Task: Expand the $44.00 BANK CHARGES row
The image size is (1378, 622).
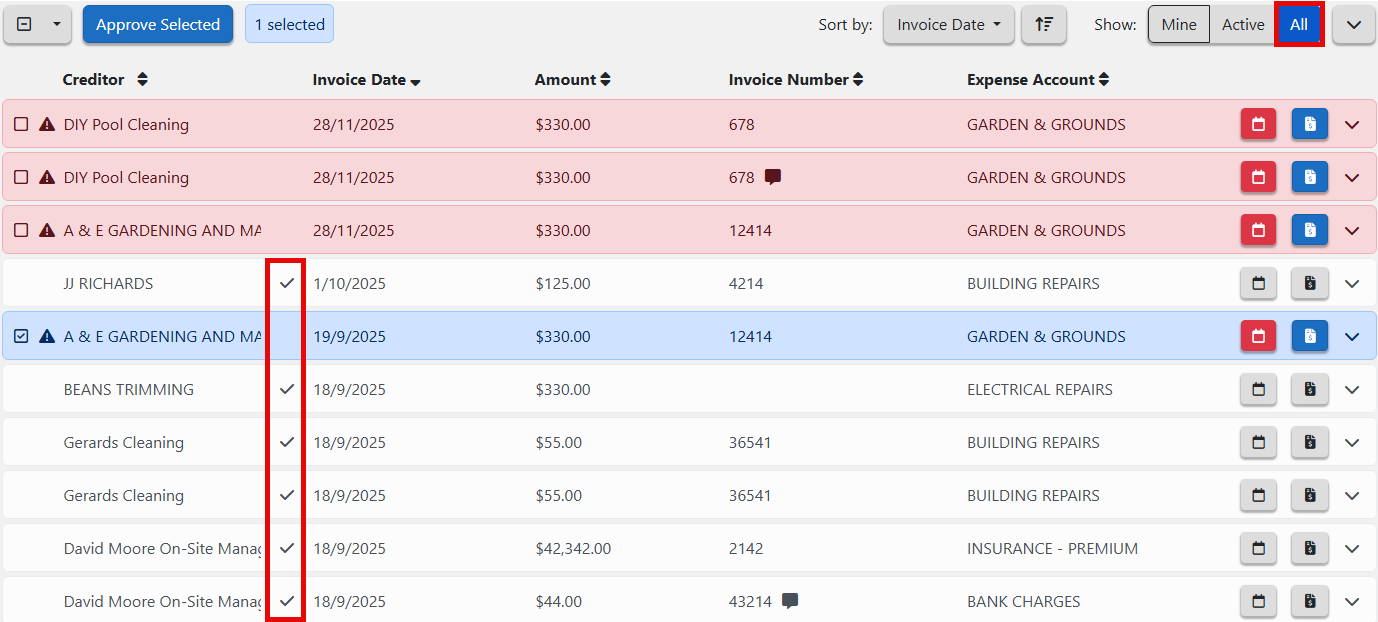Action: click(1352, 602)
